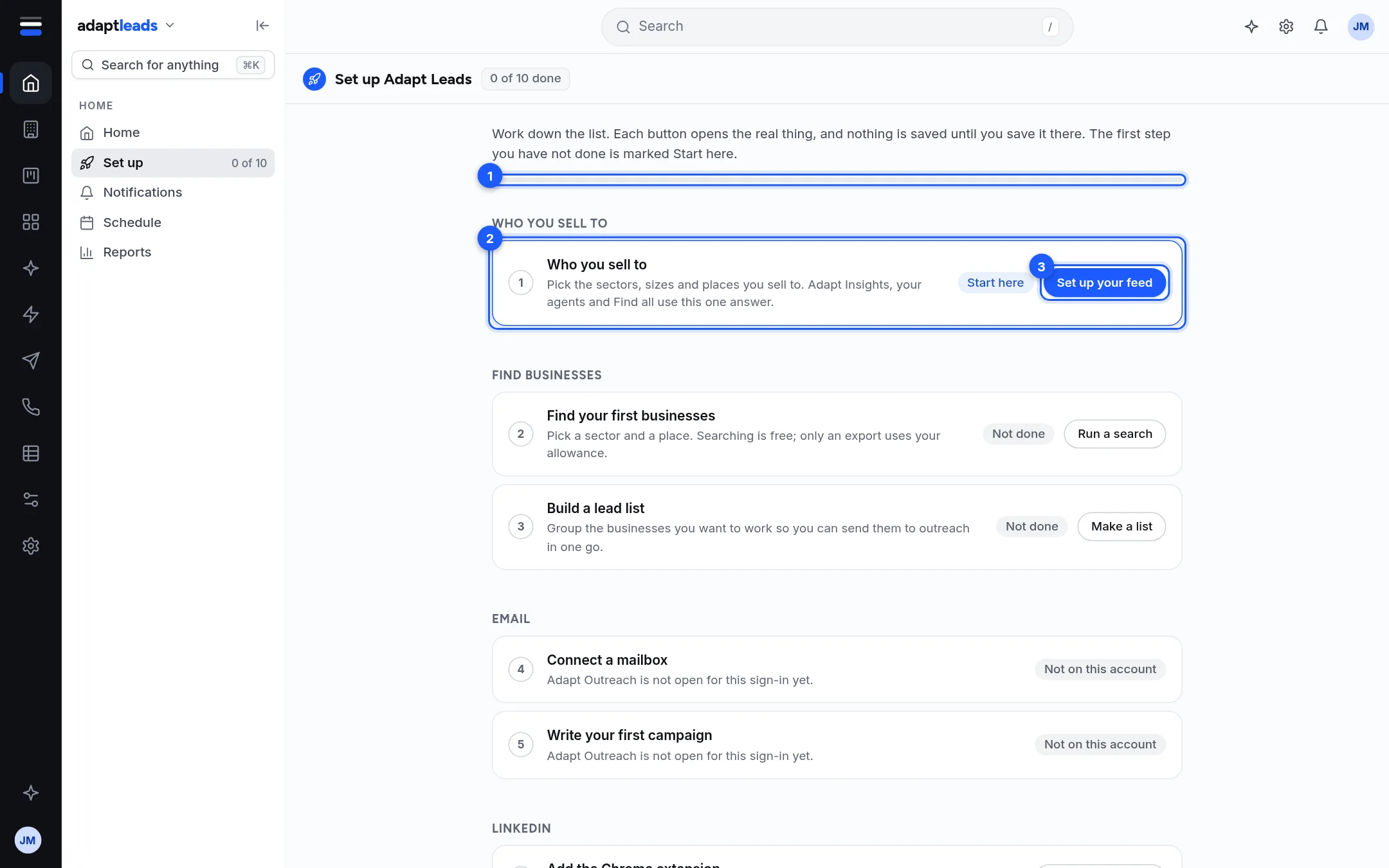
Task: Click the Set up your feed button
Action: 1104,283
